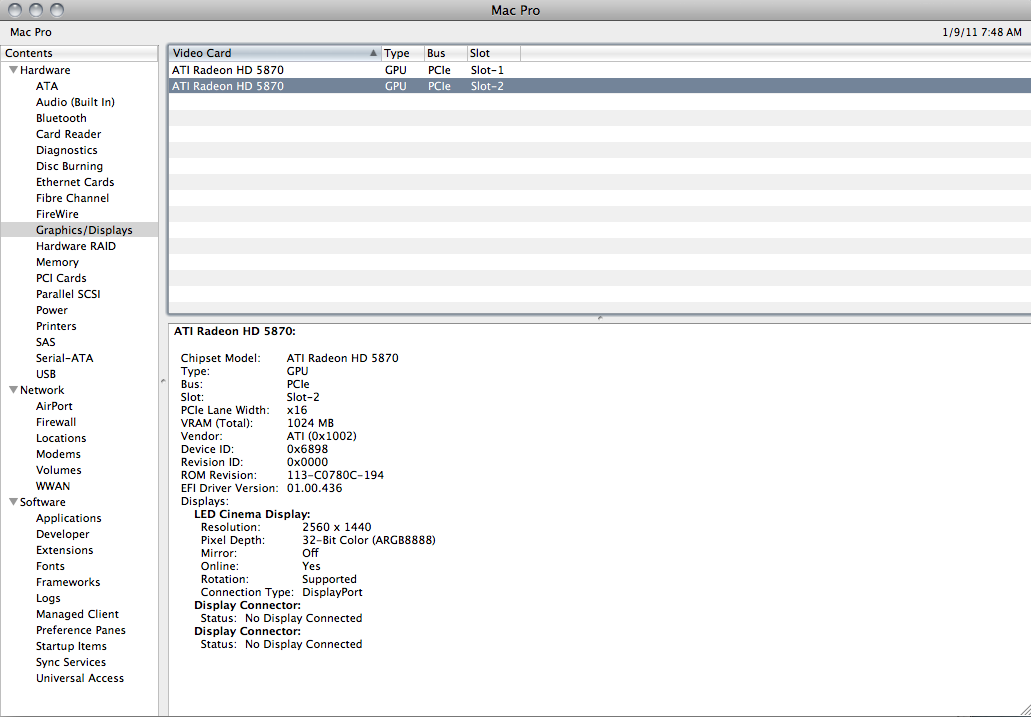Select Bluetooth in sidebar
Screen dimensions: 1031x717
pyautogui.click(x=61, y=118)
